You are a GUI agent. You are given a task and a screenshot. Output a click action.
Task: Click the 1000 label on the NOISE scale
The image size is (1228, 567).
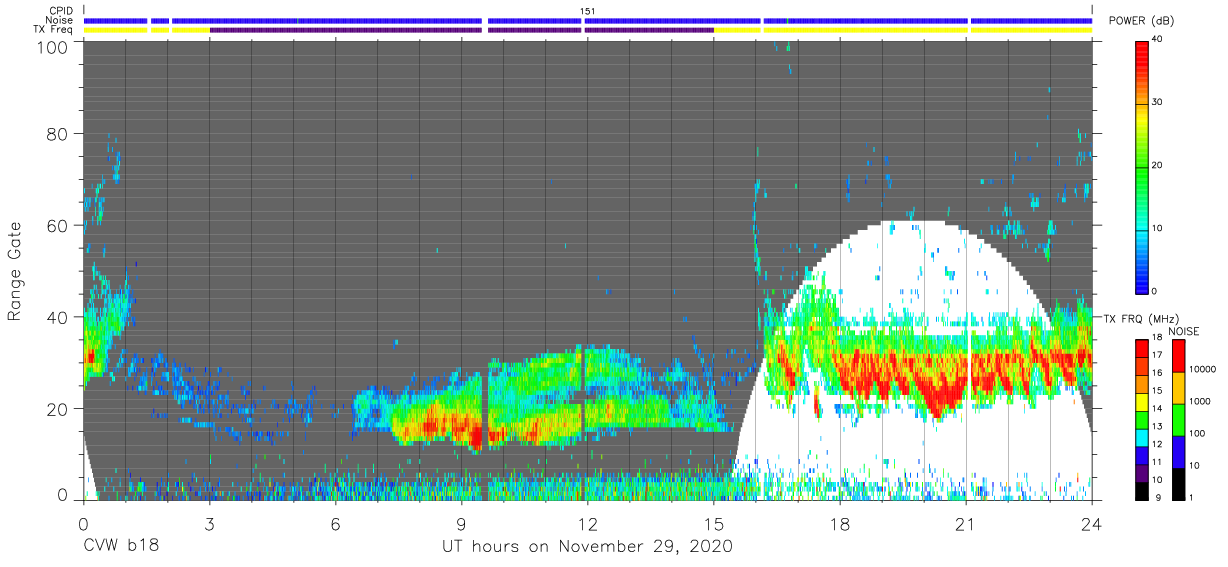coord(1201,400)
